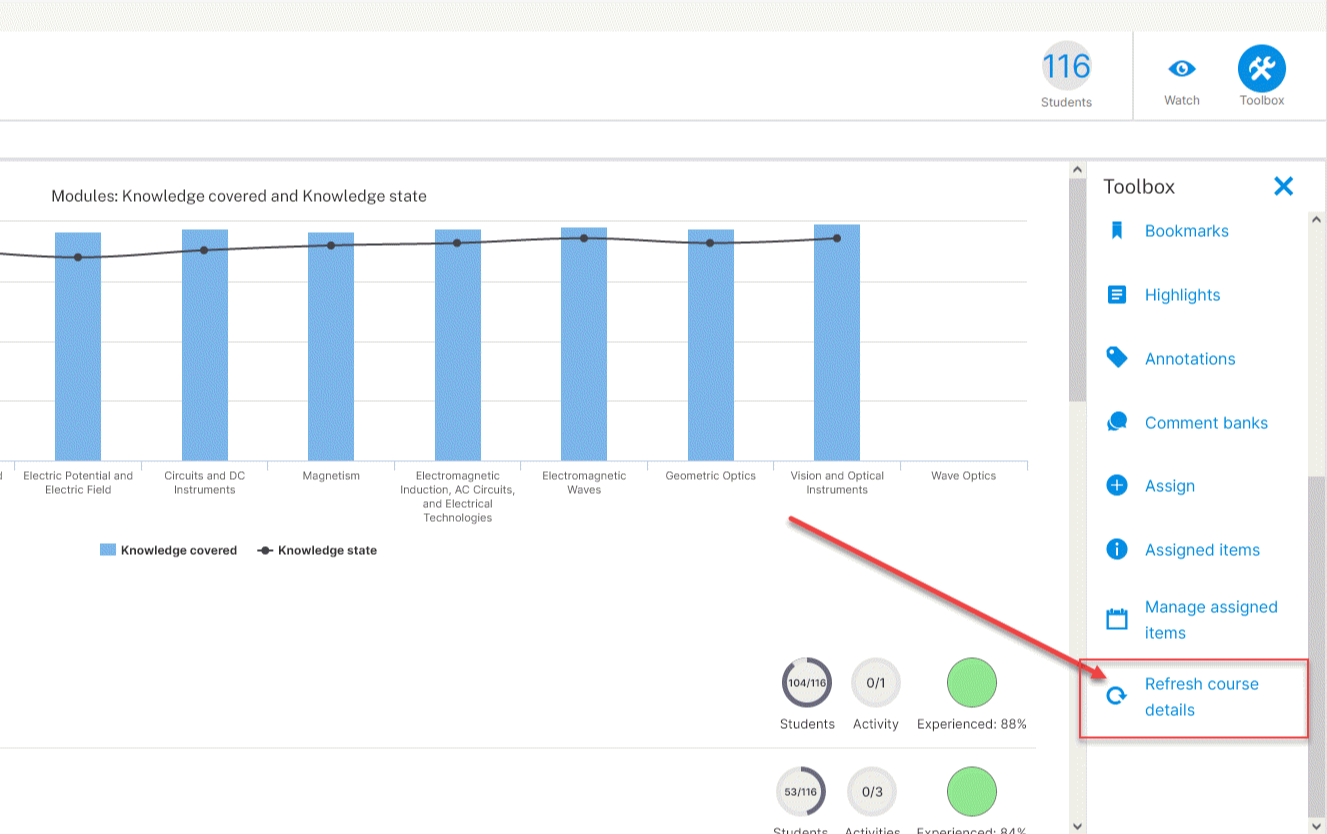Select Refresh course details link

coord(1201,697)
